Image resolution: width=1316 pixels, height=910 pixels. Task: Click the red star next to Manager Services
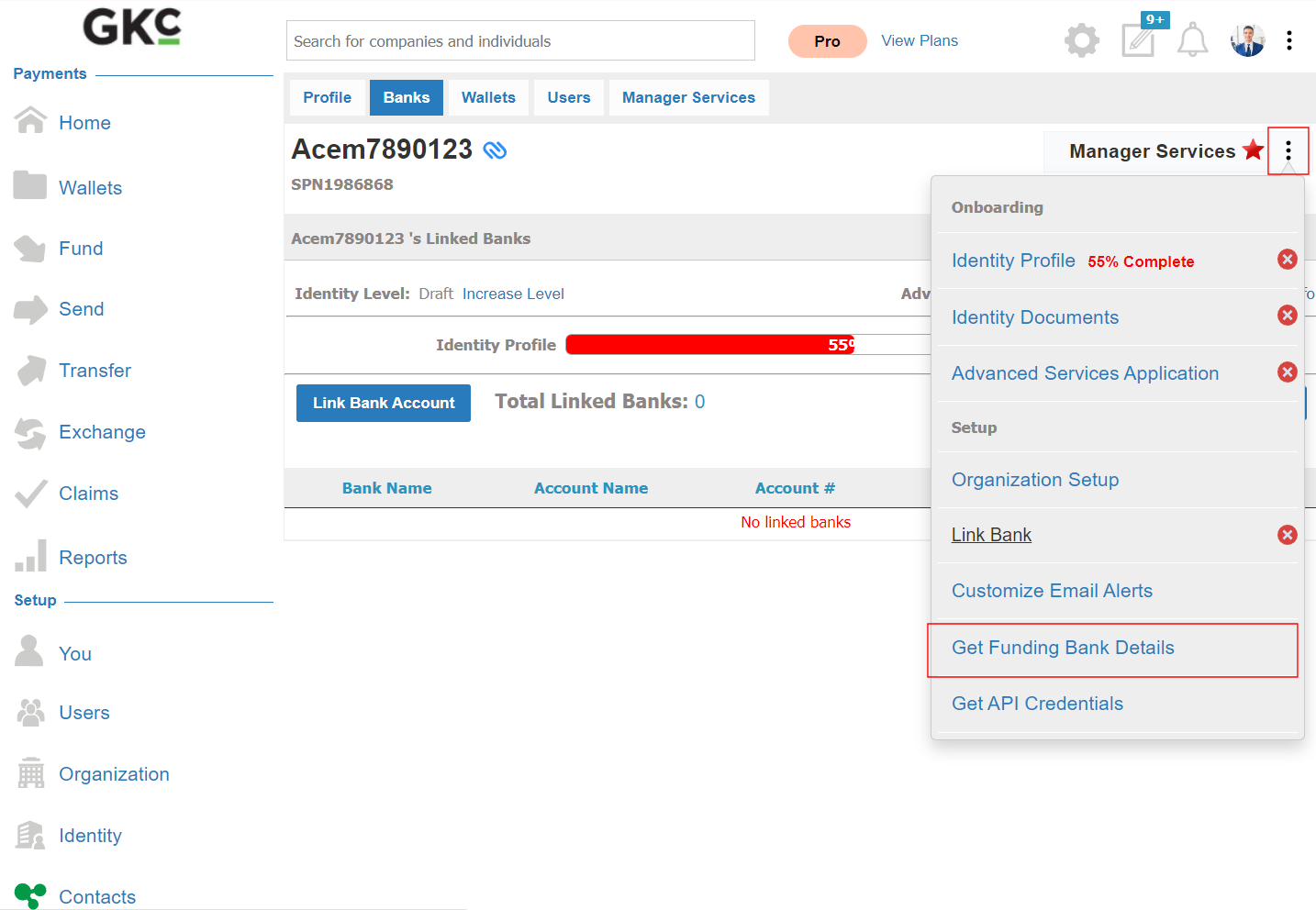1253,150
